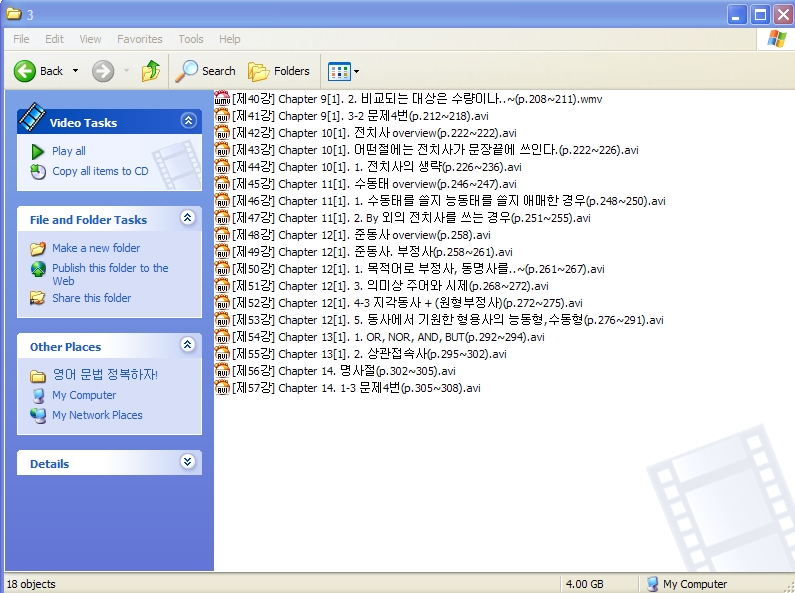Click the 18 objects status bar text
The height and width of the screenshot is (593, 795).
point(31,584)
